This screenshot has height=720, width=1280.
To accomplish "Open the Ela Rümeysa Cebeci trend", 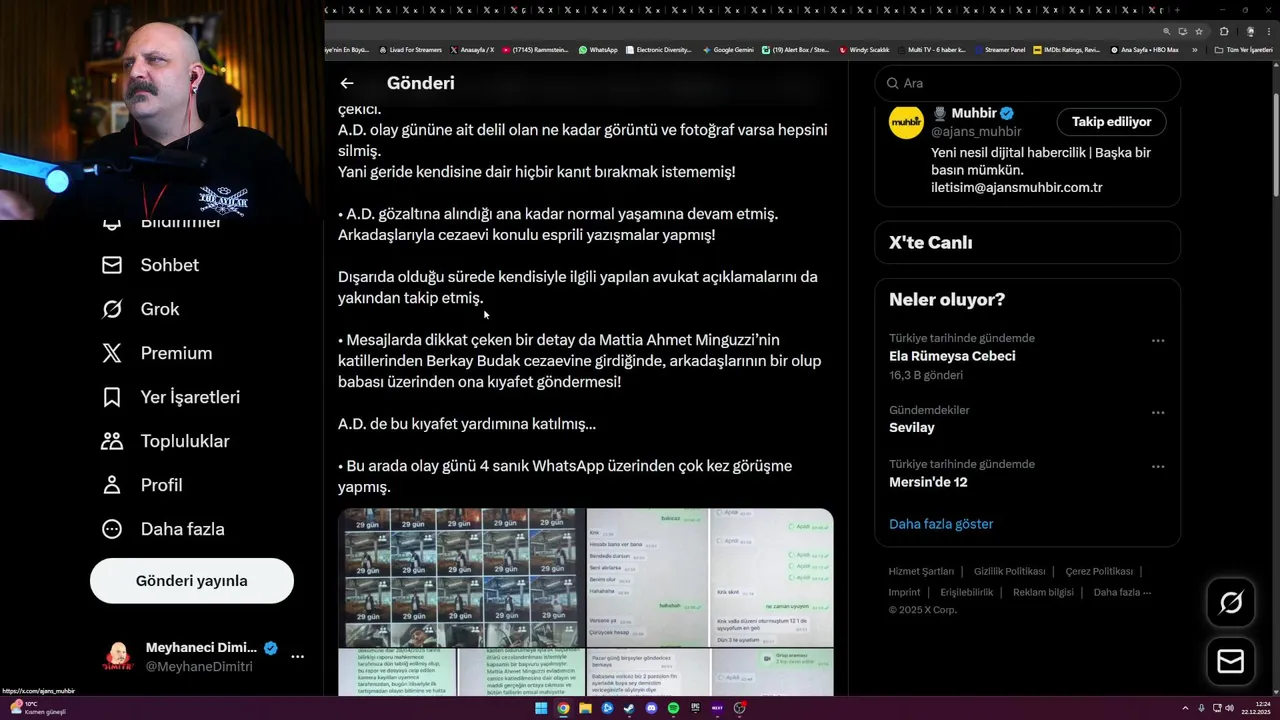I will (x=952, y=356).
